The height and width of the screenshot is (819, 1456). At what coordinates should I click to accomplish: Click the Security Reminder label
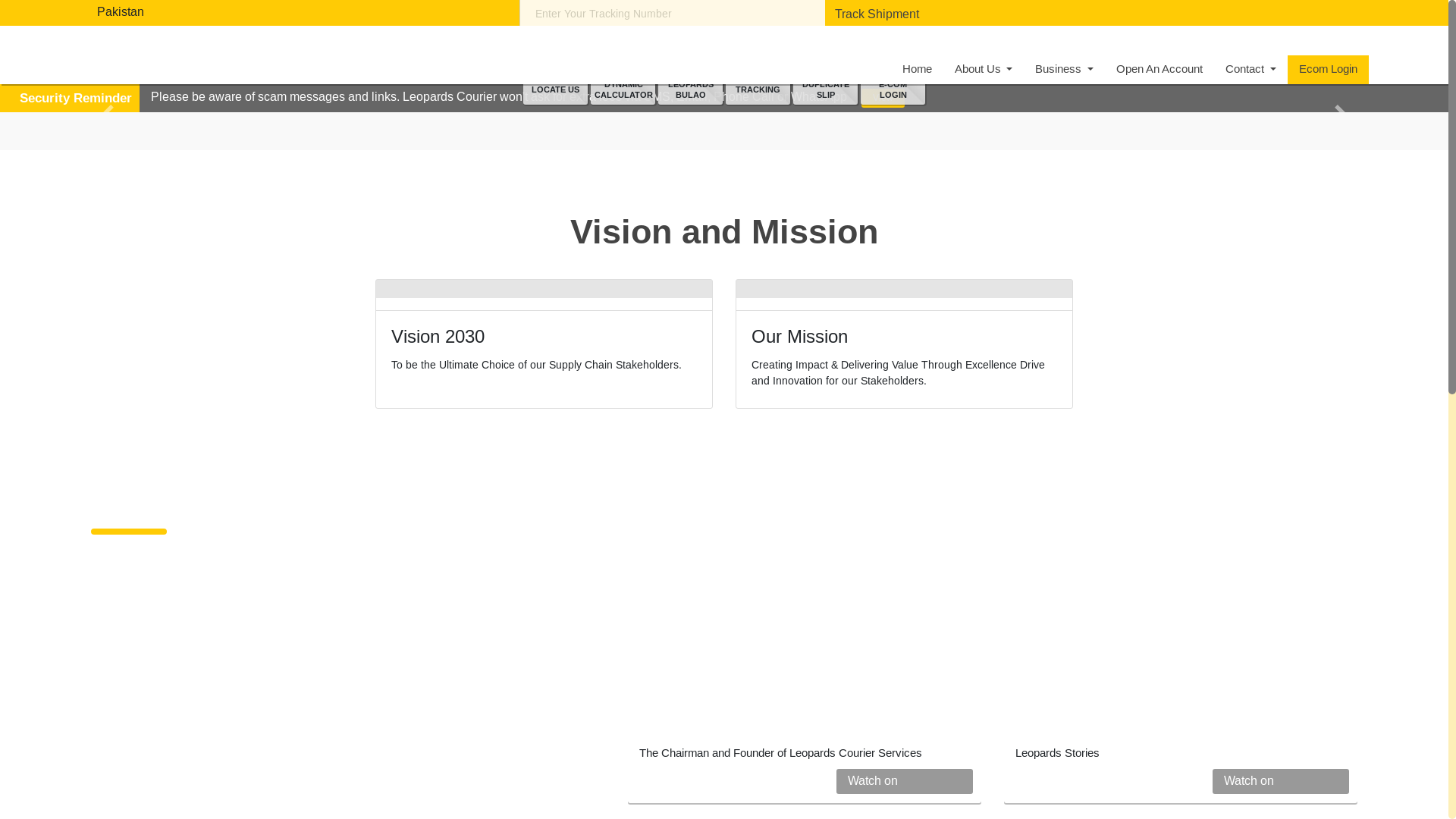click(75, 98)
